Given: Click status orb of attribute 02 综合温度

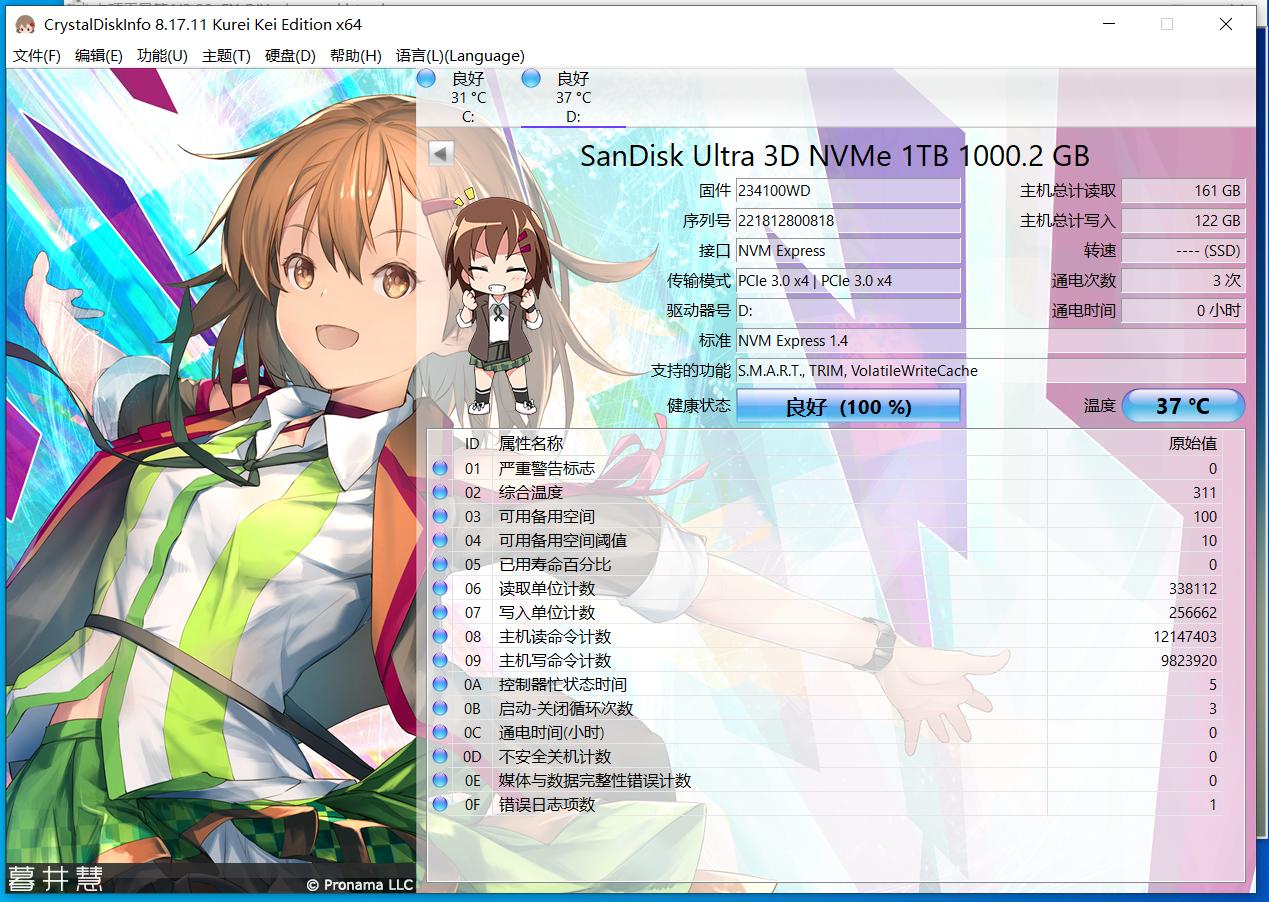Looking at the screenshot, I should coord(440,492).
